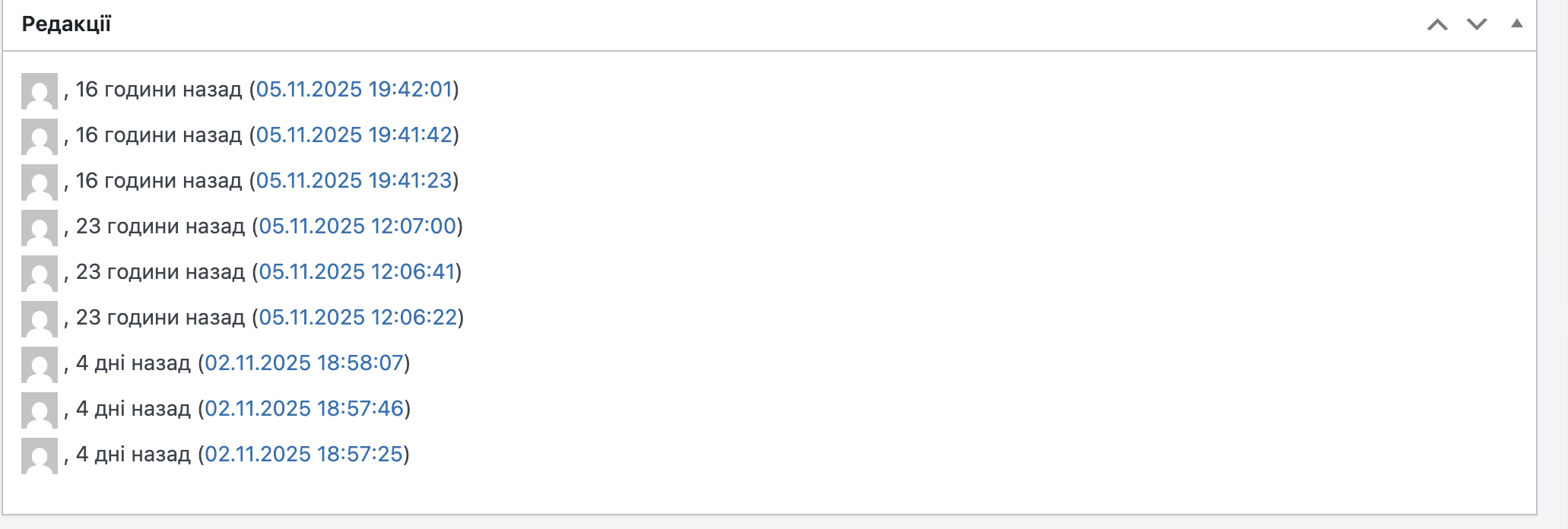Click avatar beside the 12:07:00 revision
This screenshot has width=1568, height=529.
pos(40,228)
